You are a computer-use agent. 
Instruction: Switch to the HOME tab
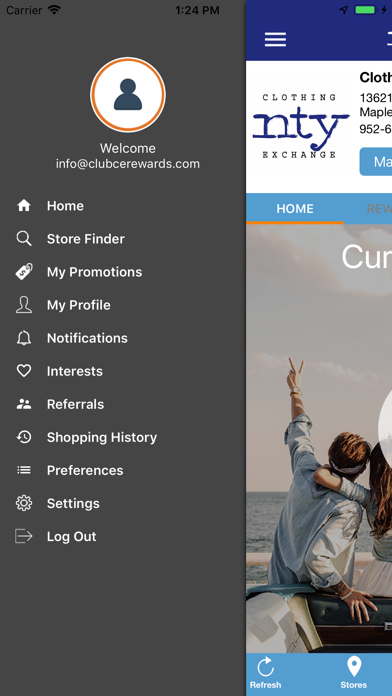295,209
